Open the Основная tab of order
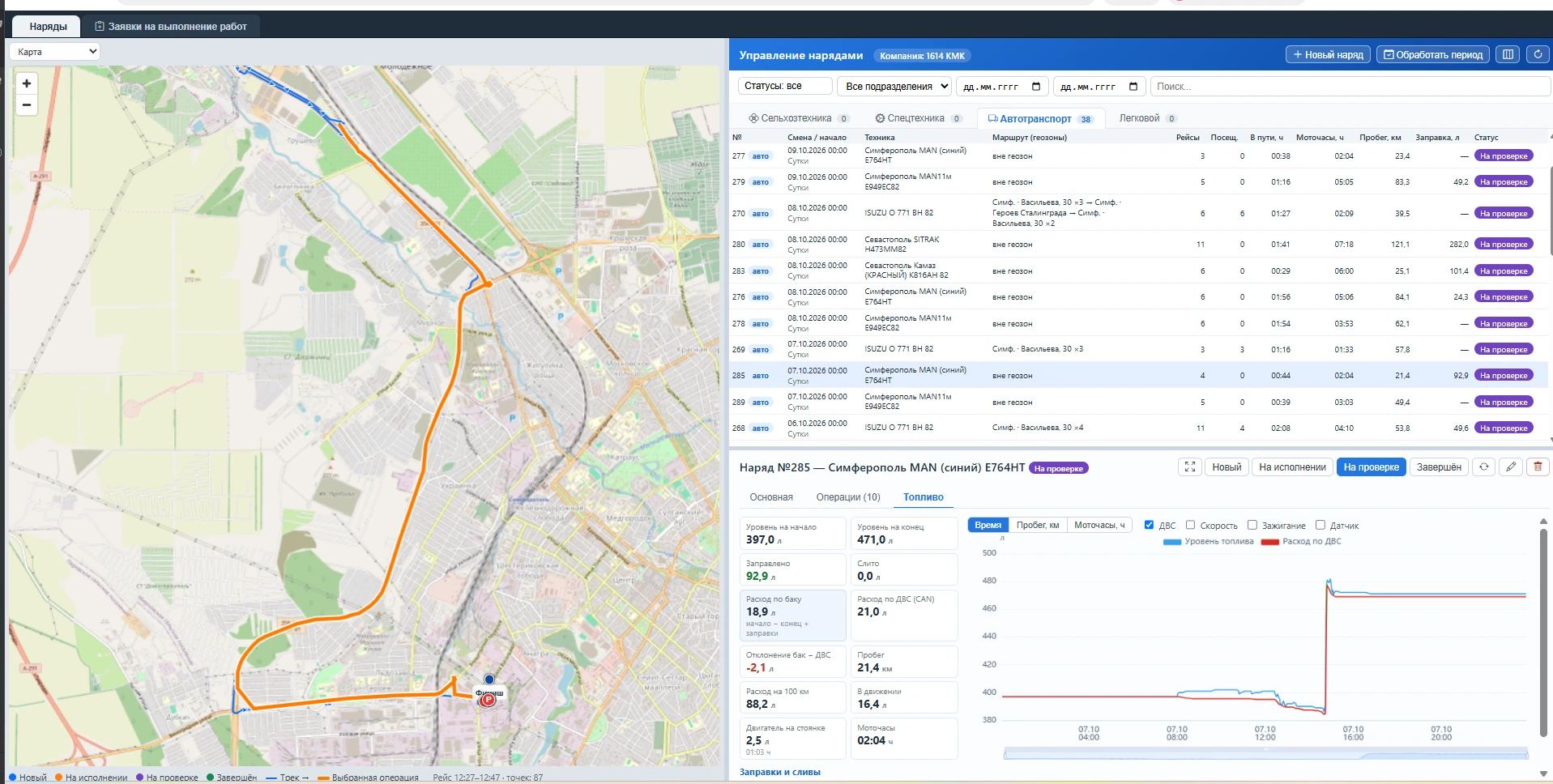 [x=771, y=497]
